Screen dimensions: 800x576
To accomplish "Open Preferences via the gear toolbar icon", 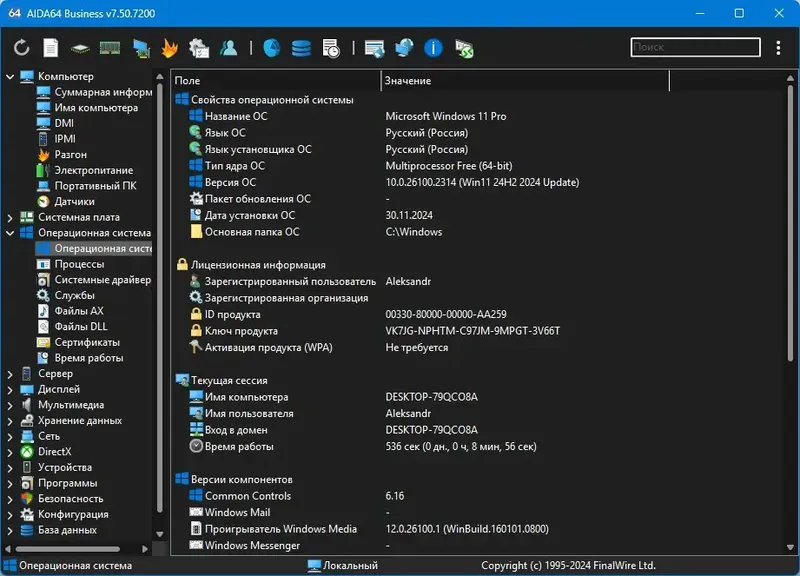I will click(197, 47).
